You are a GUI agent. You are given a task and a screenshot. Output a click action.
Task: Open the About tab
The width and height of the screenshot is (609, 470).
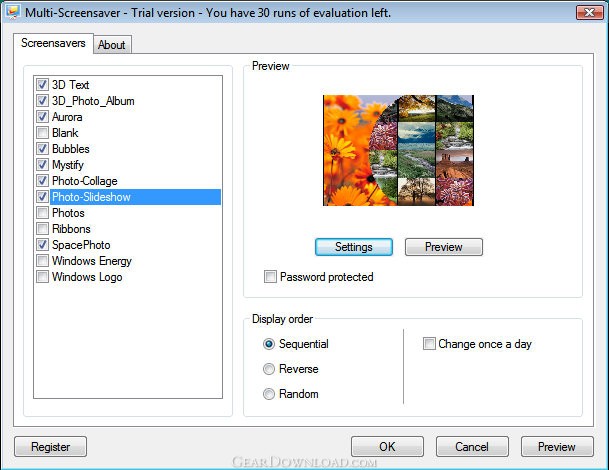pos(112,45)
